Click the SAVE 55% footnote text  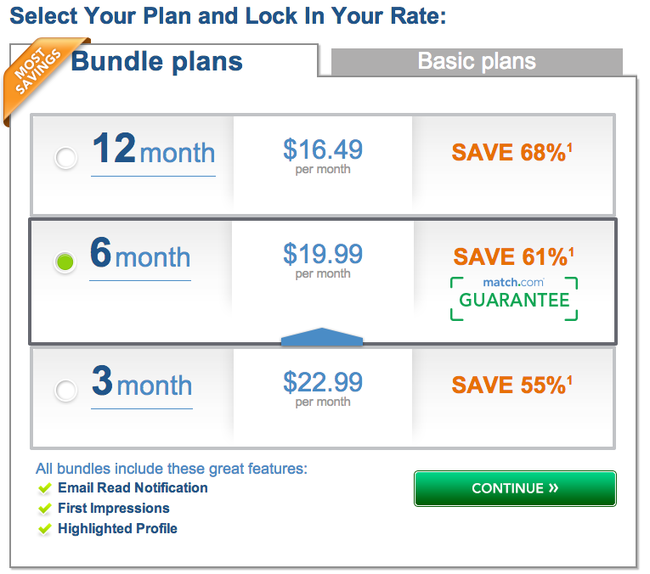512,385
